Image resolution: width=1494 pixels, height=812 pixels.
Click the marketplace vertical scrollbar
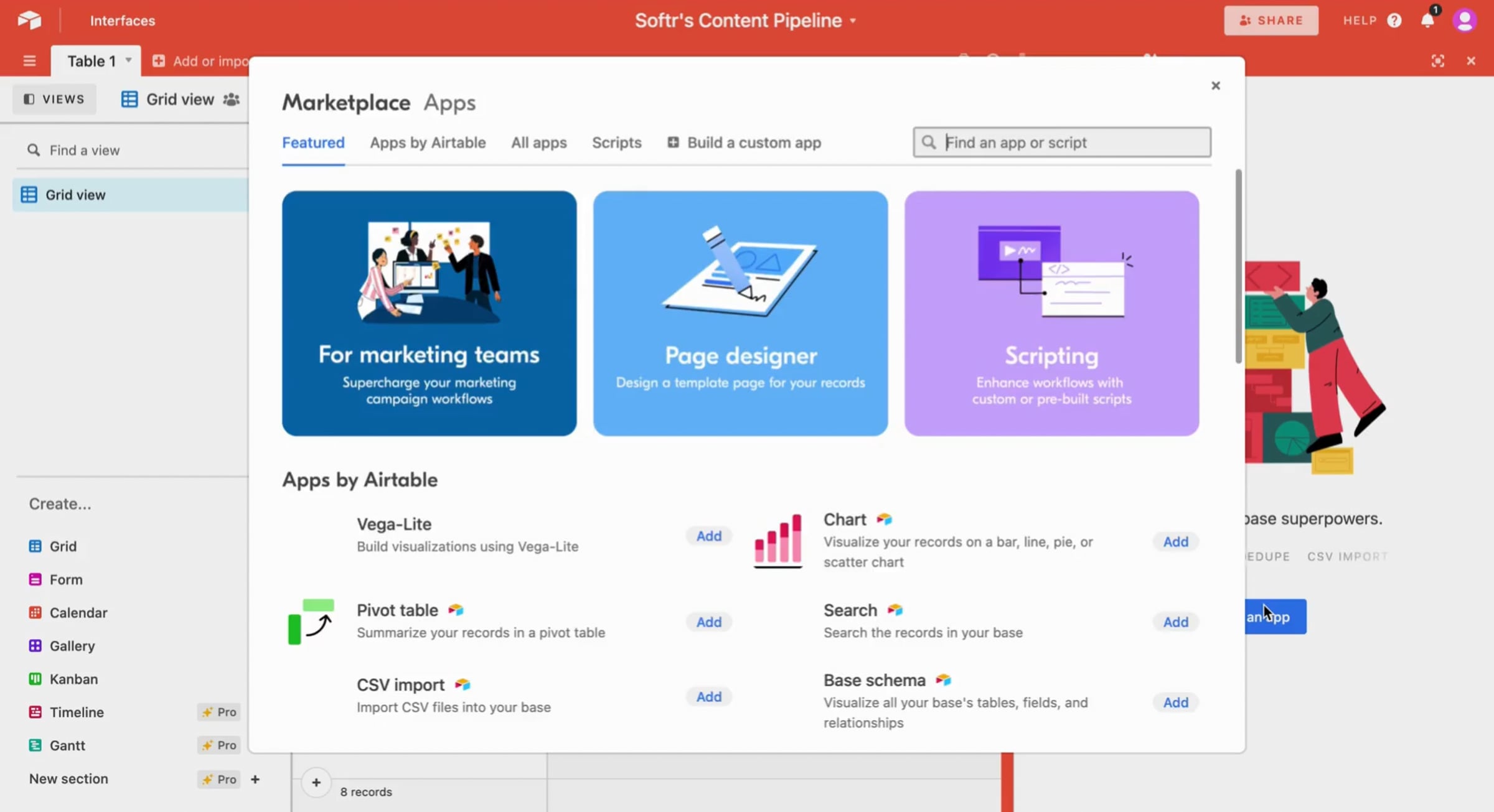pyautogui.click(x=1238, y=266)
